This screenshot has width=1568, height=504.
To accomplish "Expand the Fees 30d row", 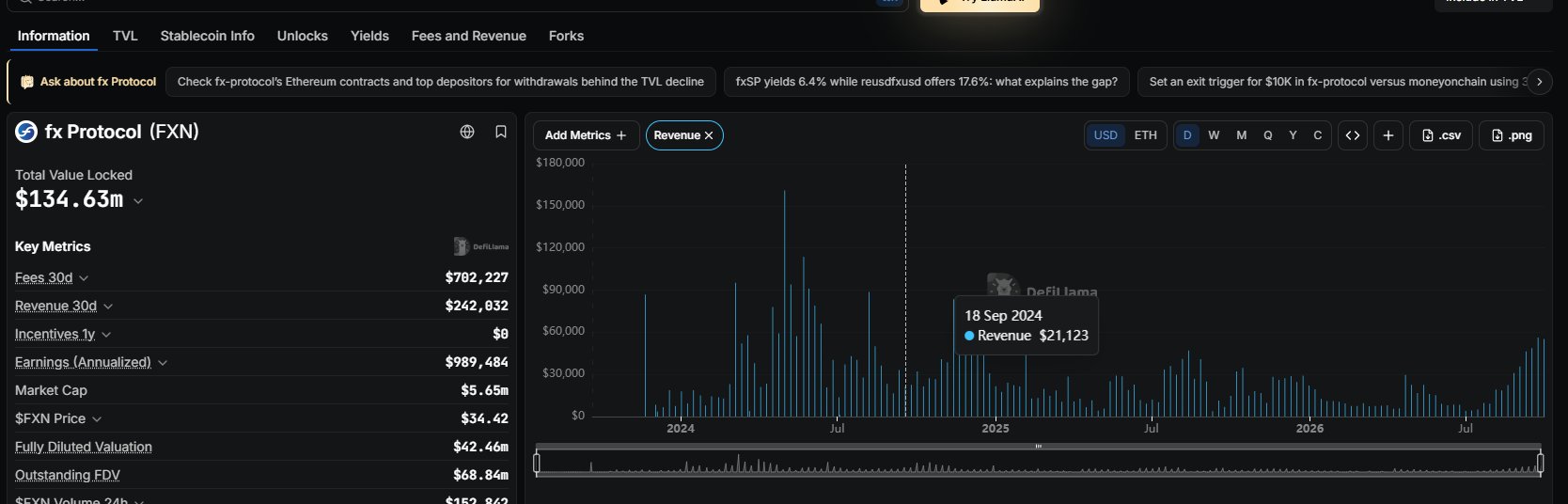I will click(84, 278).
